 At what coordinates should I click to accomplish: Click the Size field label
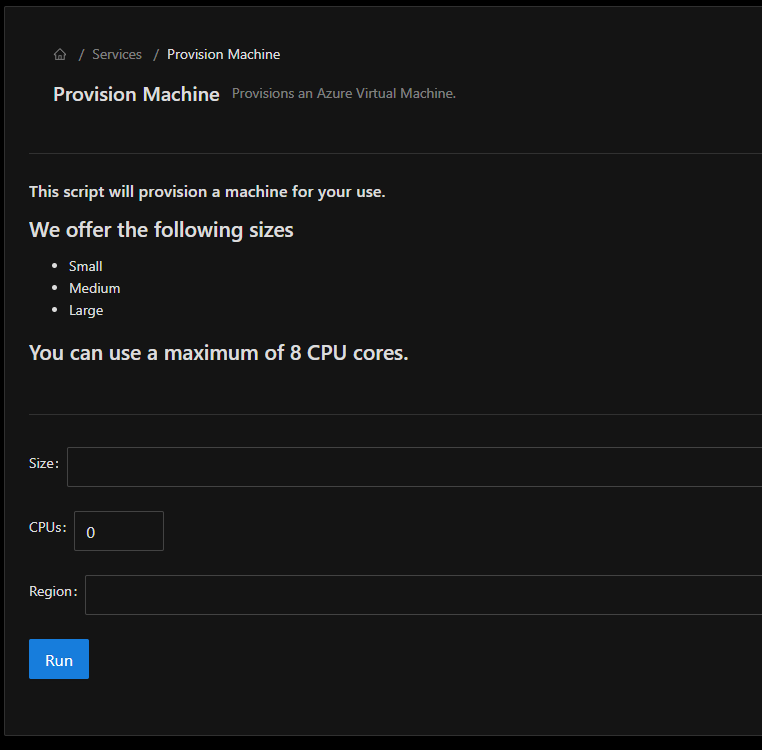[x=44, y=464]
